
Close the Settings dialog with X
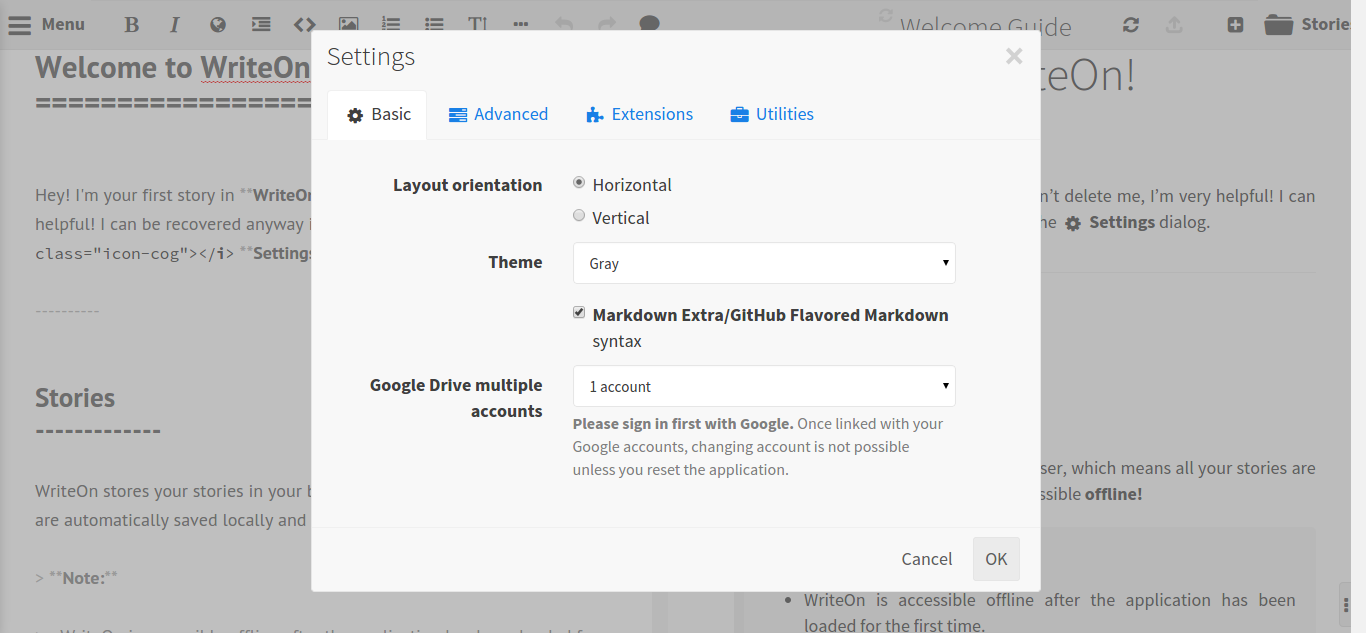click(1014, 56)
